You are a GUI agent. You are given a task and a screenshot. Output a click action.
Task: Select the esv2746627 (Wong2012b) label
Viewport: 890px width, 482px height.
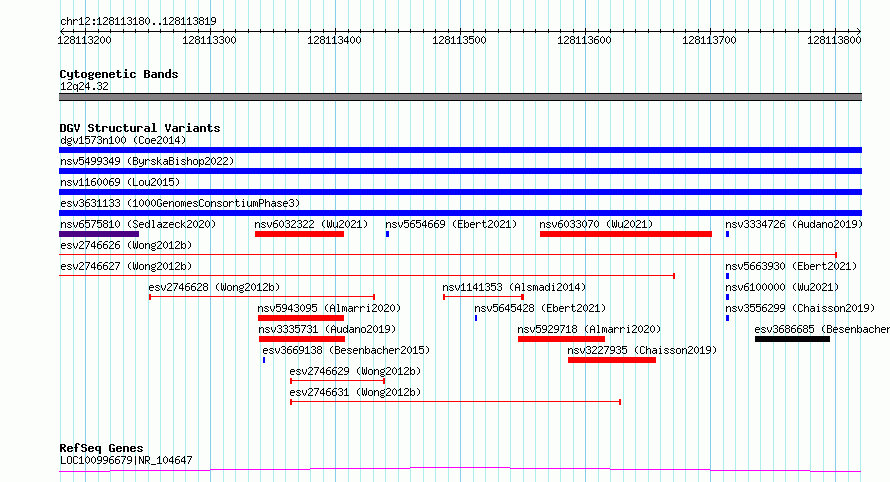point(126,266)
